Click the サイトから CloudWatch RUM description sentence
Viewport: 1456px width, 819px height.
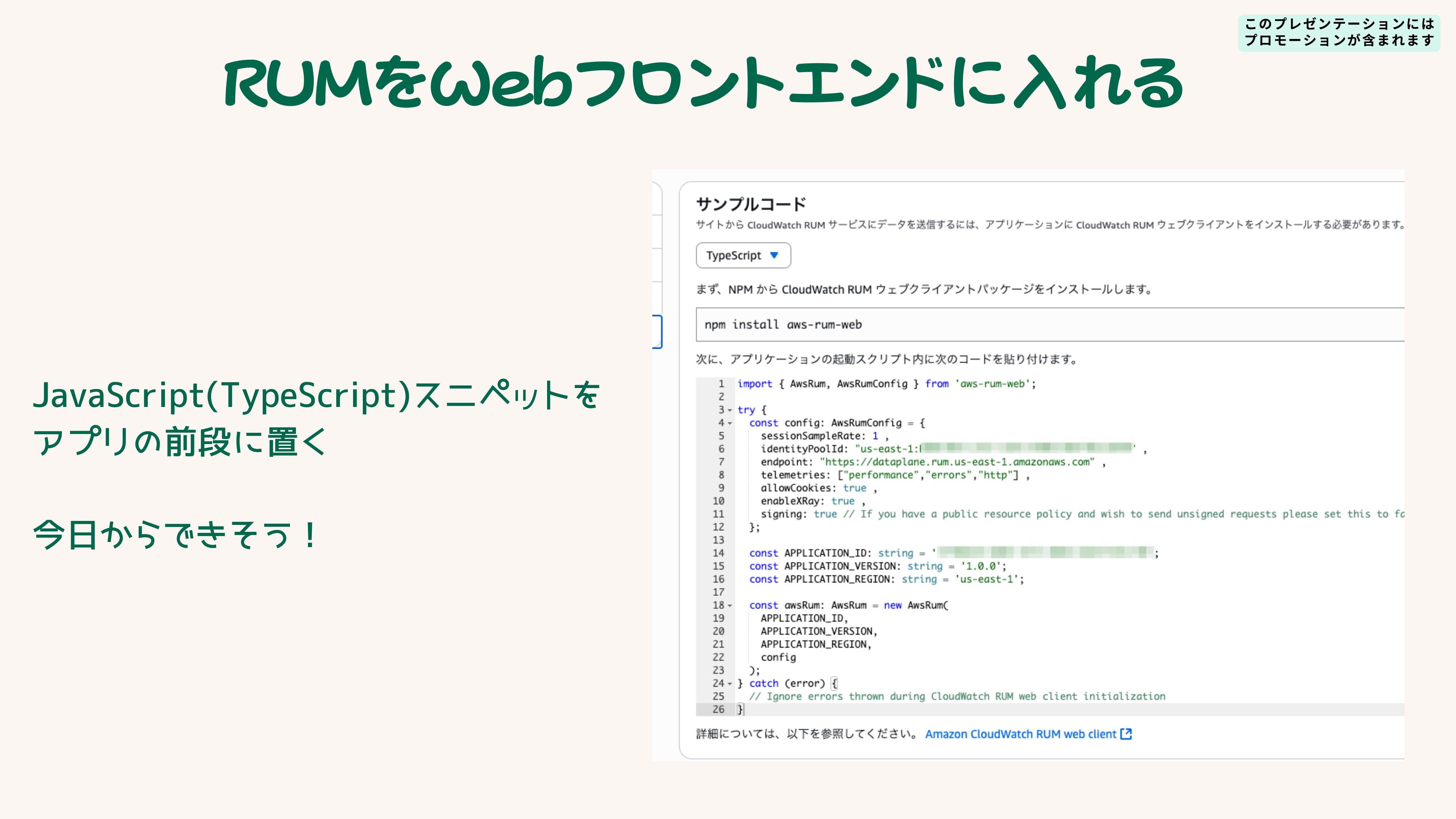[1050, 224]
